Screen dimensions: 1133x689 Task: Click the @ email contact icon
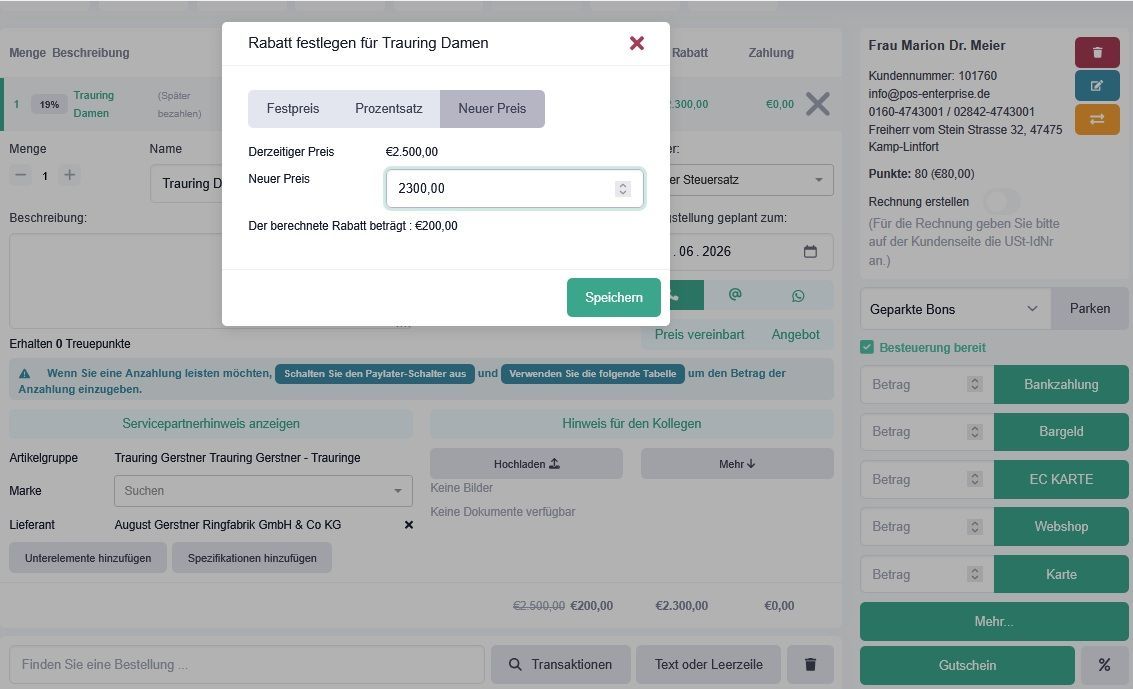click(735, 295)
